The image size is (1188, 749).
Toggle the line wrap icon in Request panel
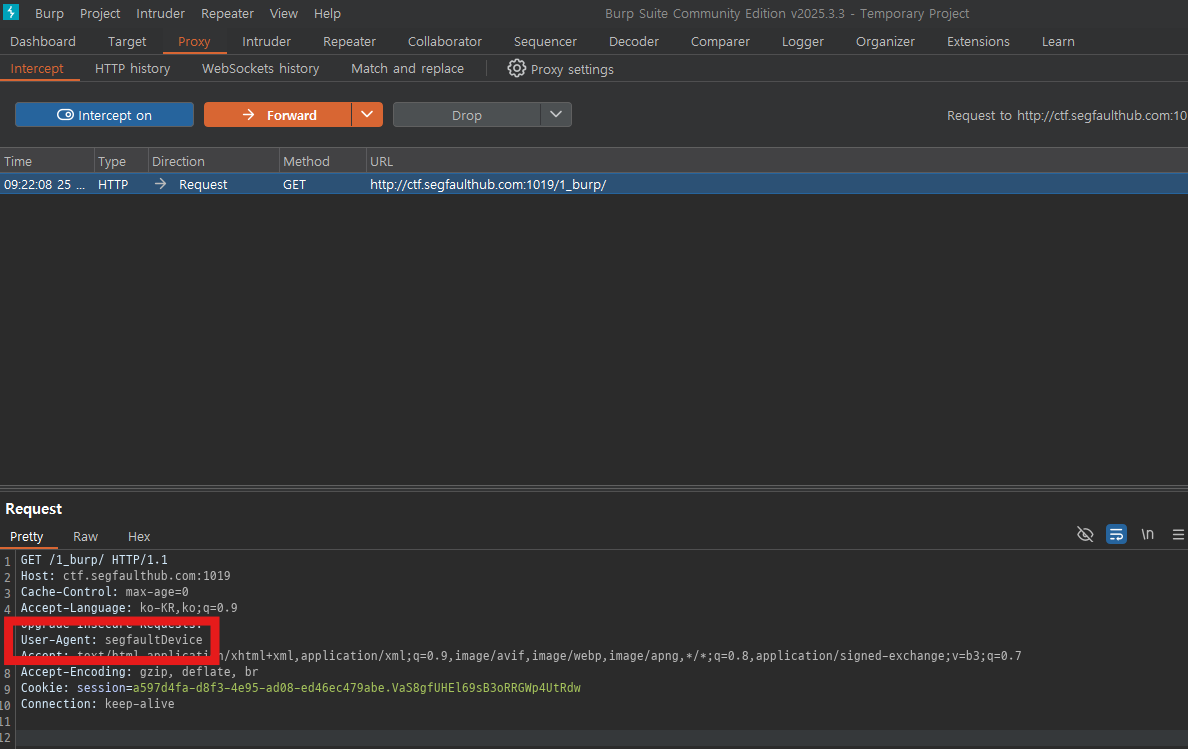1116,535
